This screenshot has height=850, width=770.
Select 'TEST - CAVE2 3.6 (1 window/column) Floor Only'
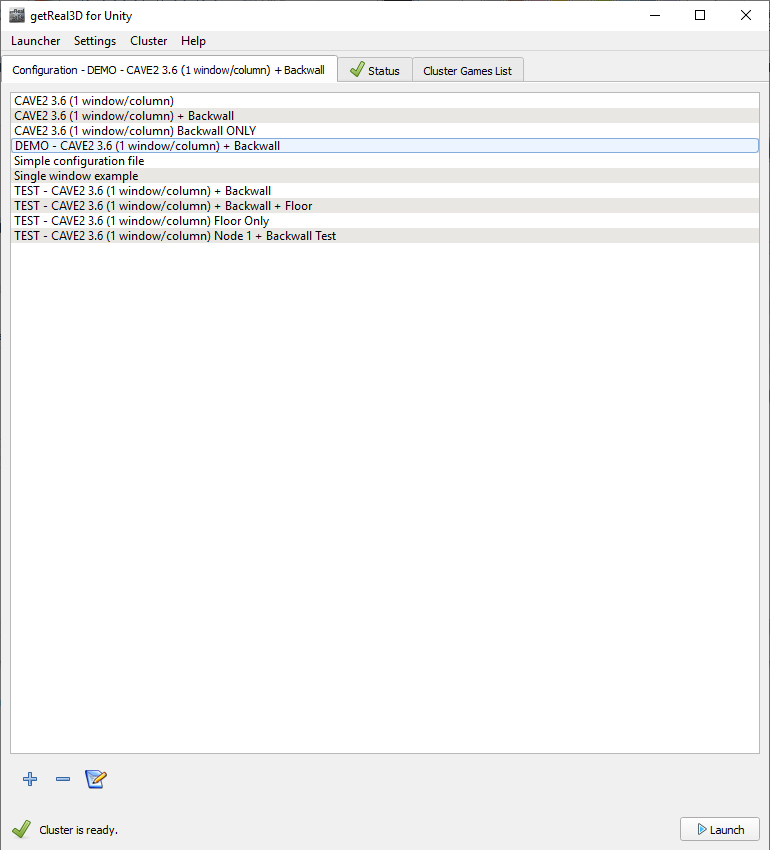pos(384,221)
